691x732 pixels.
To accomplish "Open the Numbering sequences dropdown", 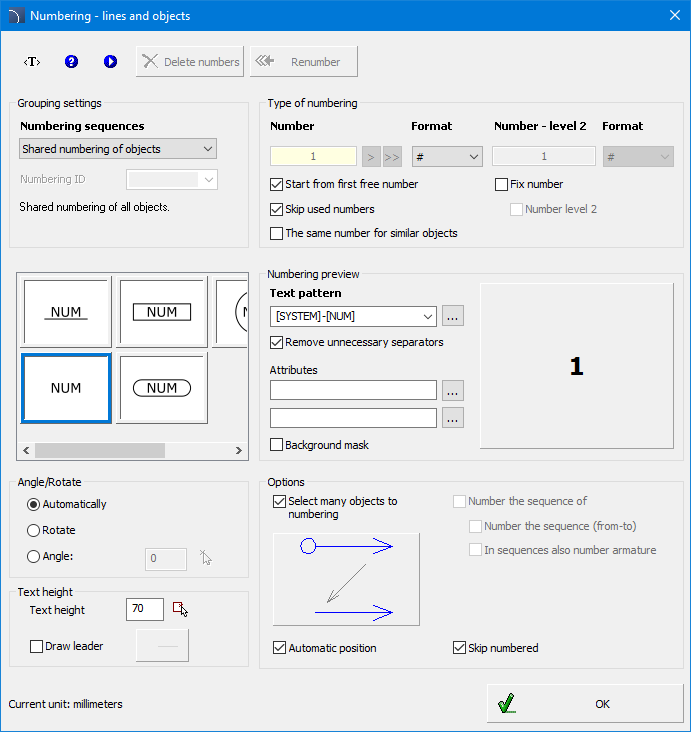I will [x=118, y=149].
